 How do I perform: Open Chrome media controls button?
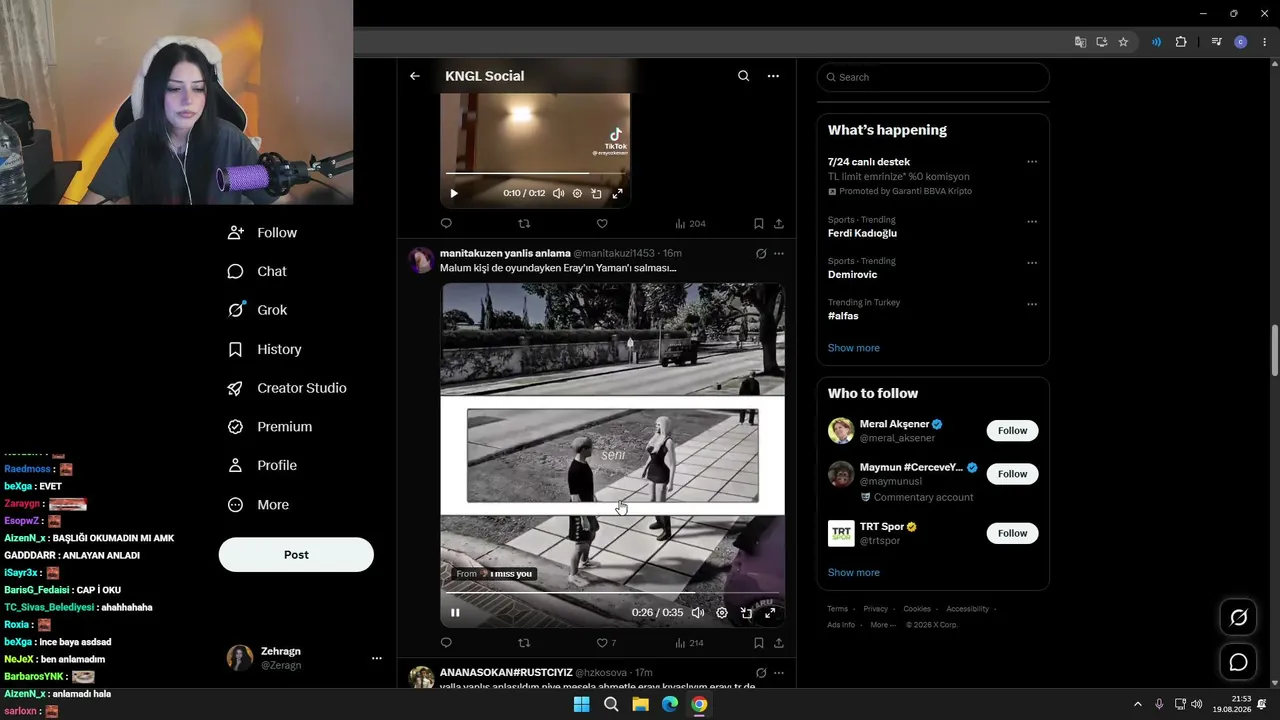pos(1216,42)
